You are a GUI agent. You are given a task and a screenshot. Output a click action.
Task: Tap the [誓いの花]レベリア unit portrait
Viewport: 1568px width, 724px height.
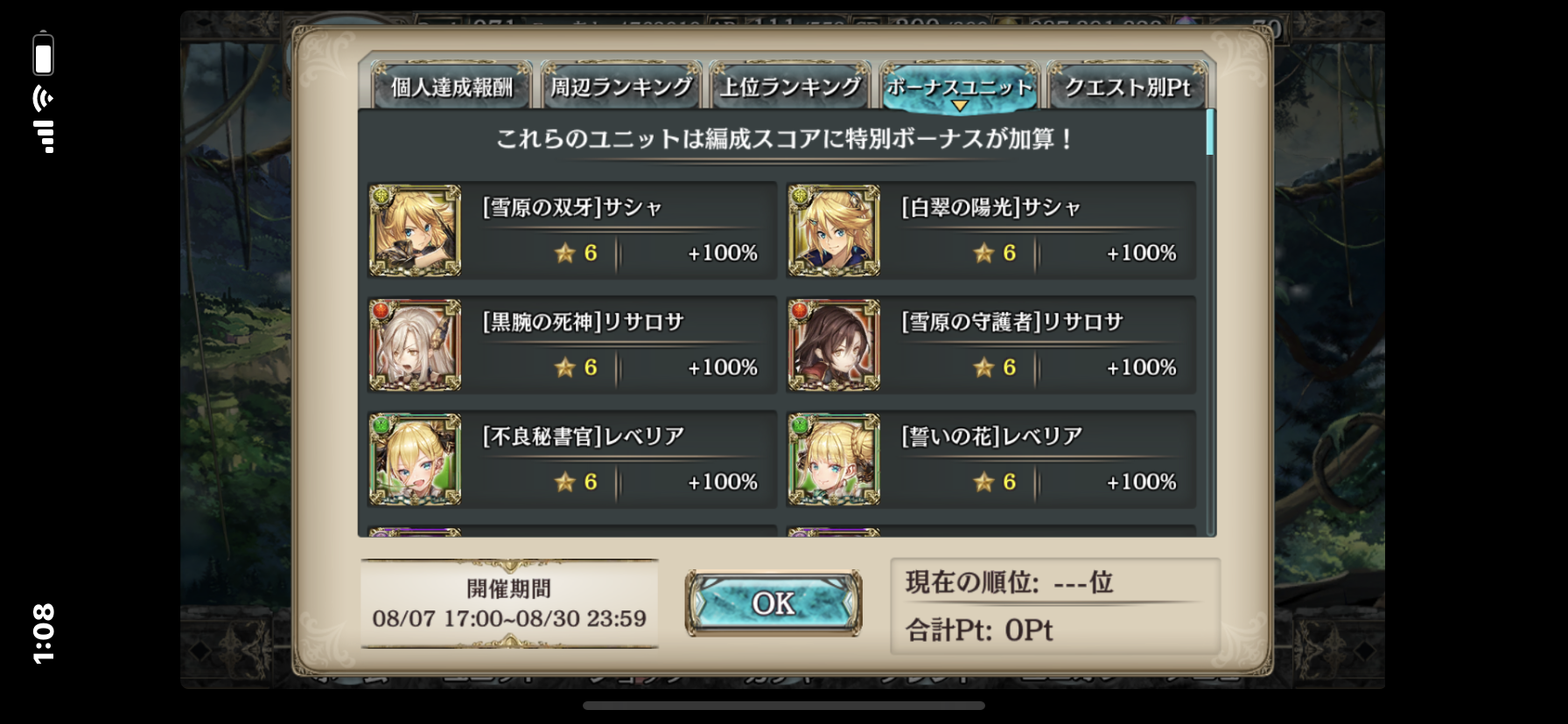pos(834,459)
